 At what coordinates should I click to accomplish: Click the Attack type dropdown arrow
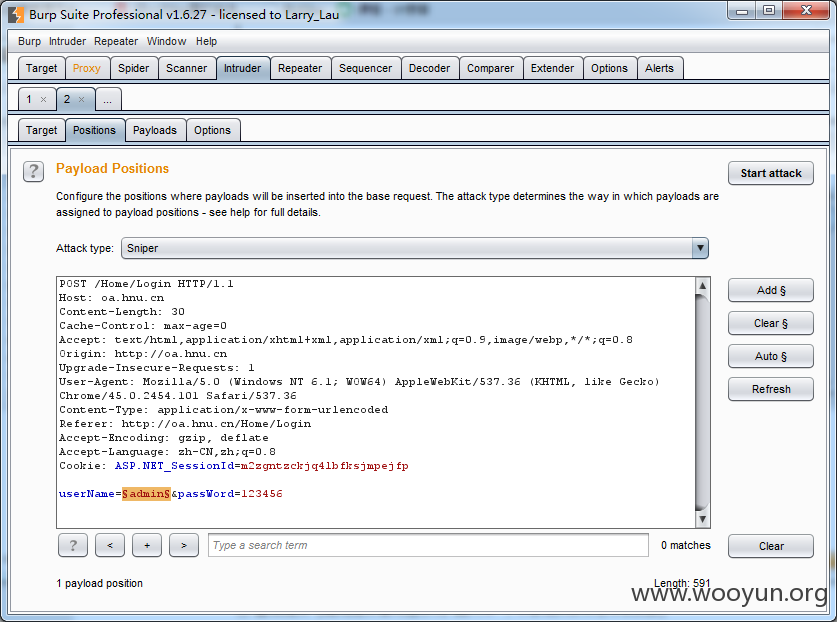[x=700, y=248]
